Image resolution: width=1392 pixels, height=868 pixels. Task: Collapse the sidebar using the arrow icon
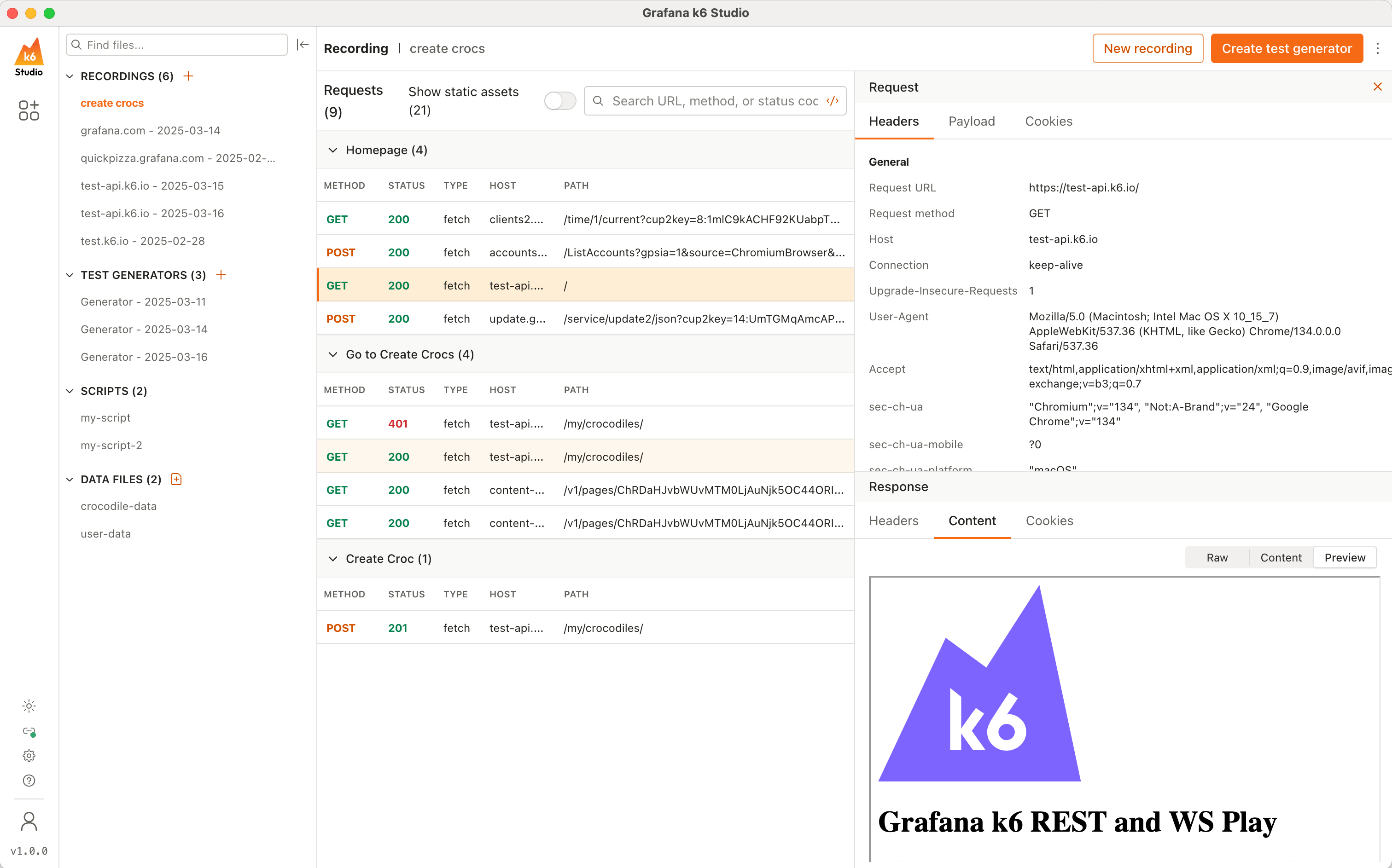coord(303,45)
